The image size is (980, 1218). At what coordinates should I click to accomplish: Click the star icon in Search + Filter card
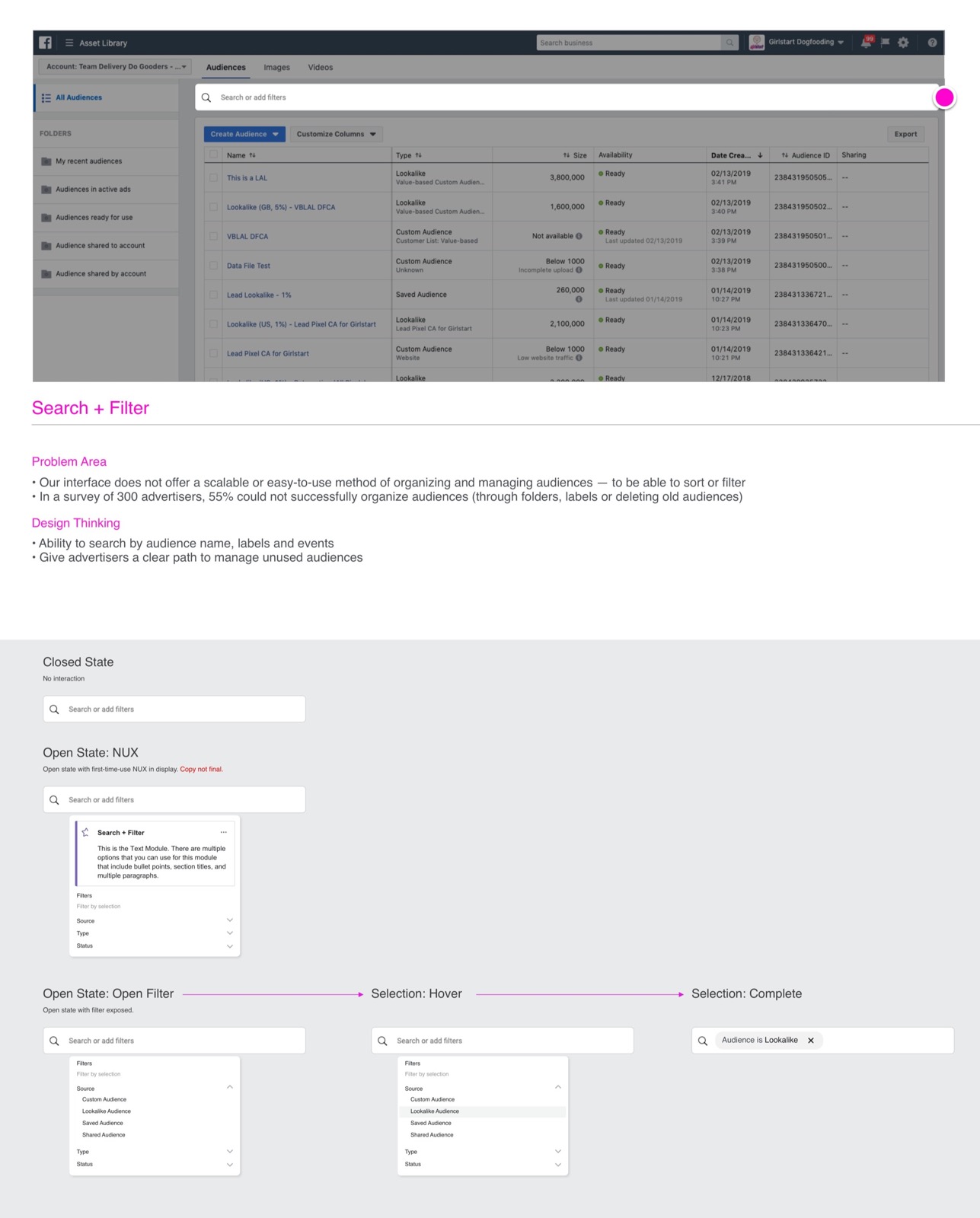pos(85,832)
